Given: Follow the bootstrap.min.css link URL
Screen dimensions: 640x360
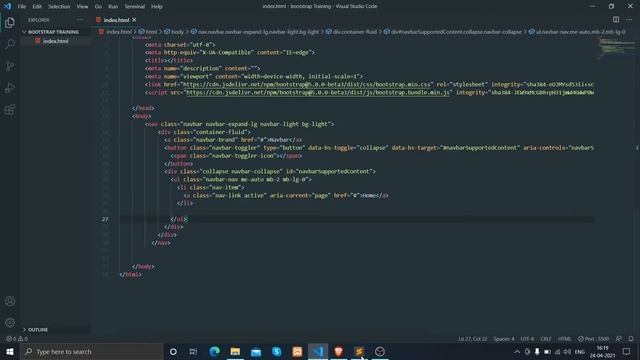Looking at the screenshot, I should tap(307, 84).
